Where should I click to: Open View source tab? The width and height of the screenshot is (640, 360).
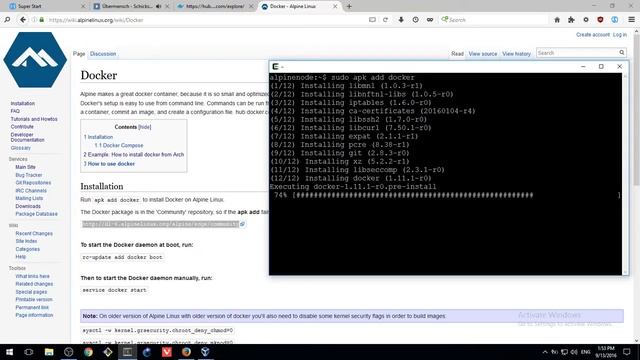(x=483, y=54)
